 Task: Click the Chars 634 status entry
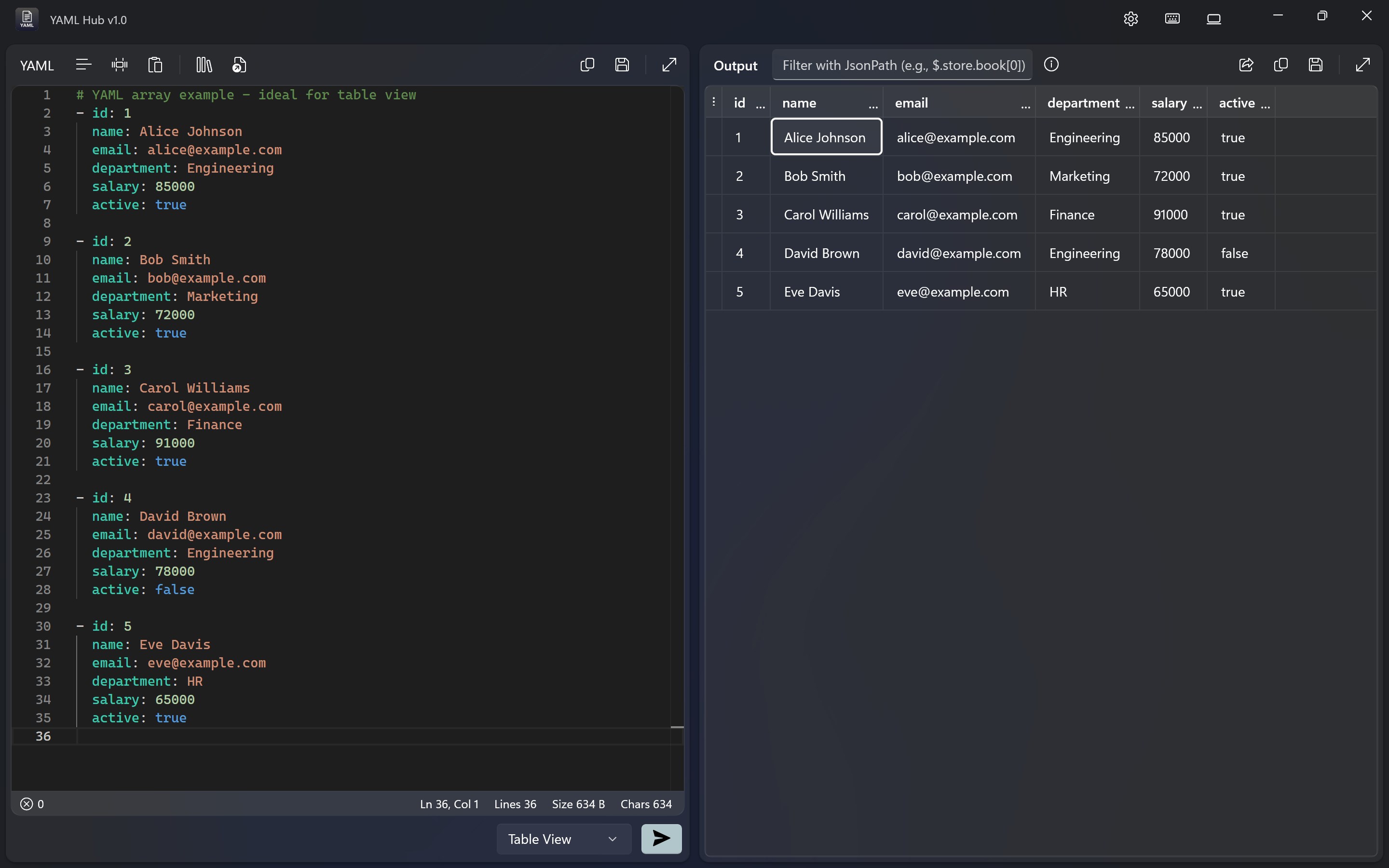646,804
